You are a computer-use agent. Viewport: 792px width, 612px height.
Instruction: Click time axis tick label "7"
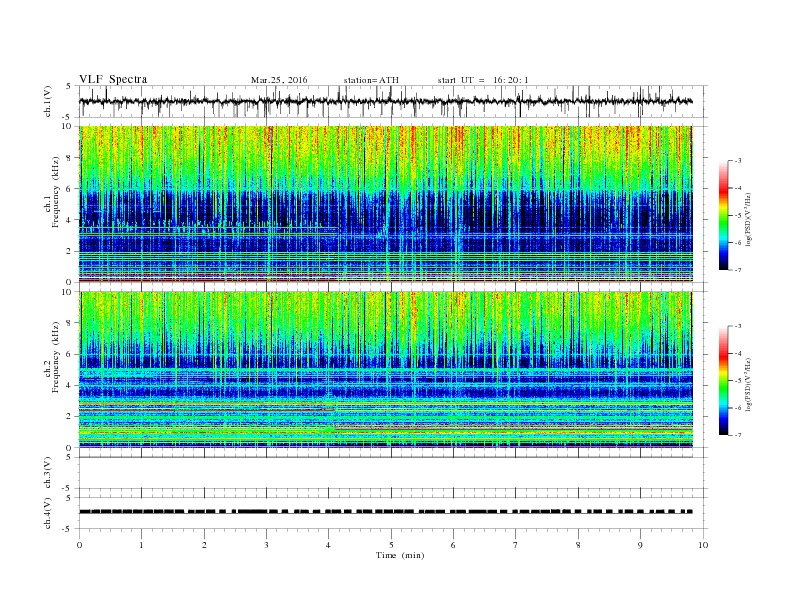[516, 545]
